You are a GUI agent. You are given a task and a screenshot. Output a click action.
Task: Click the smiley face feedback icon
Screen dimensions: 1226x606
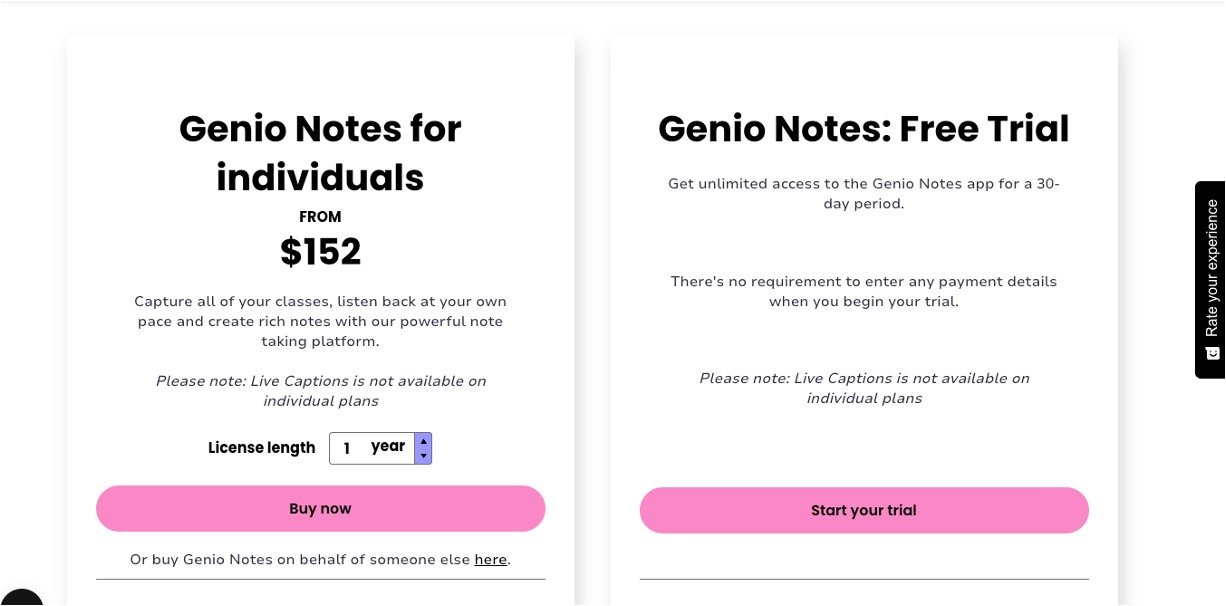(x=1212, y=353)
